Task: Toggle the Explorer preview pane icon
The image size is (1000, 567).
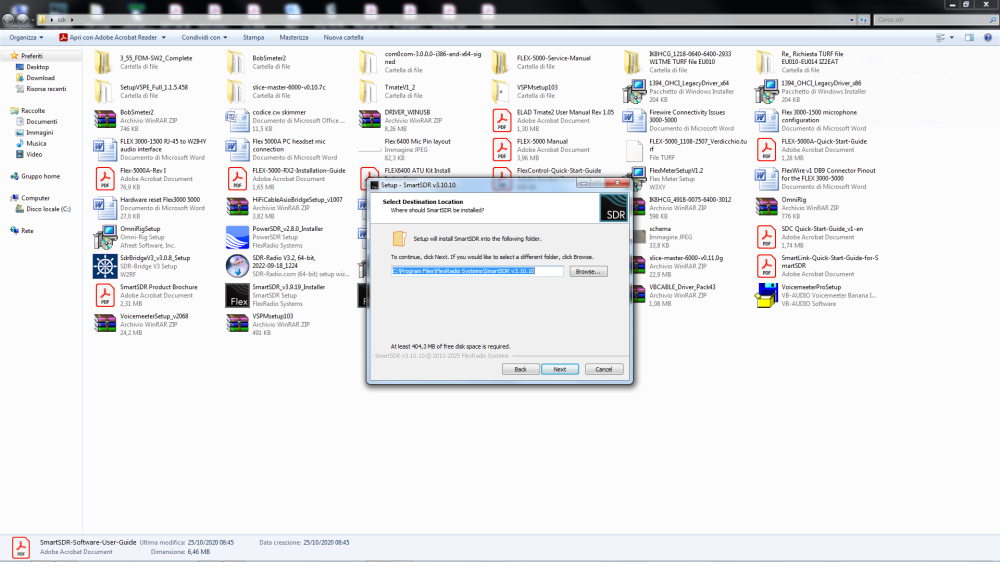Action: (969, 38)
